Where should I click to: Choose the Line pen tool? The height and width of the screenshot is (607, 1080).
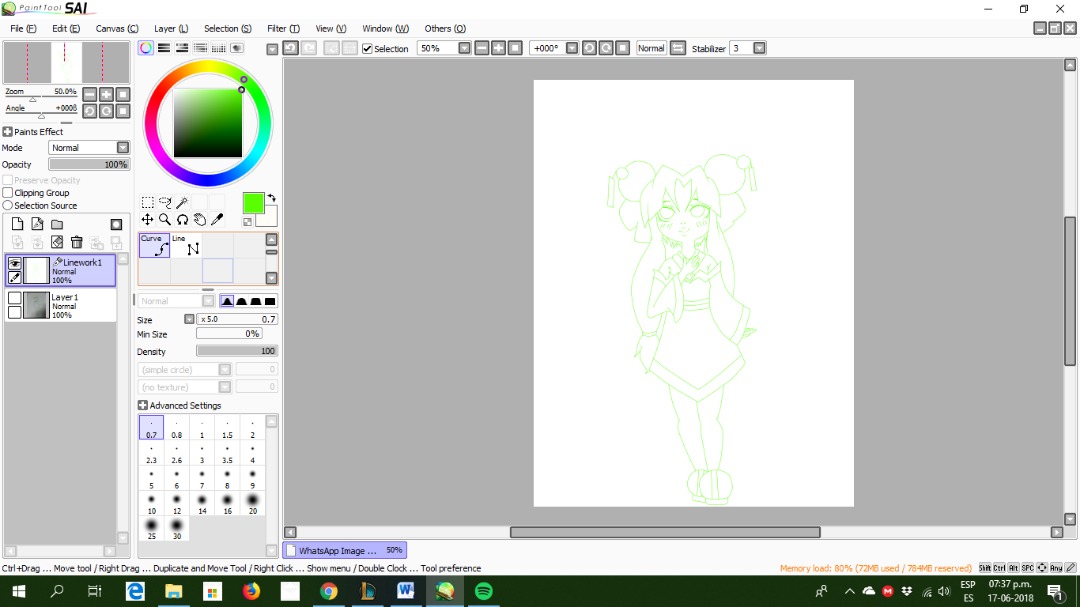point(186,245)
